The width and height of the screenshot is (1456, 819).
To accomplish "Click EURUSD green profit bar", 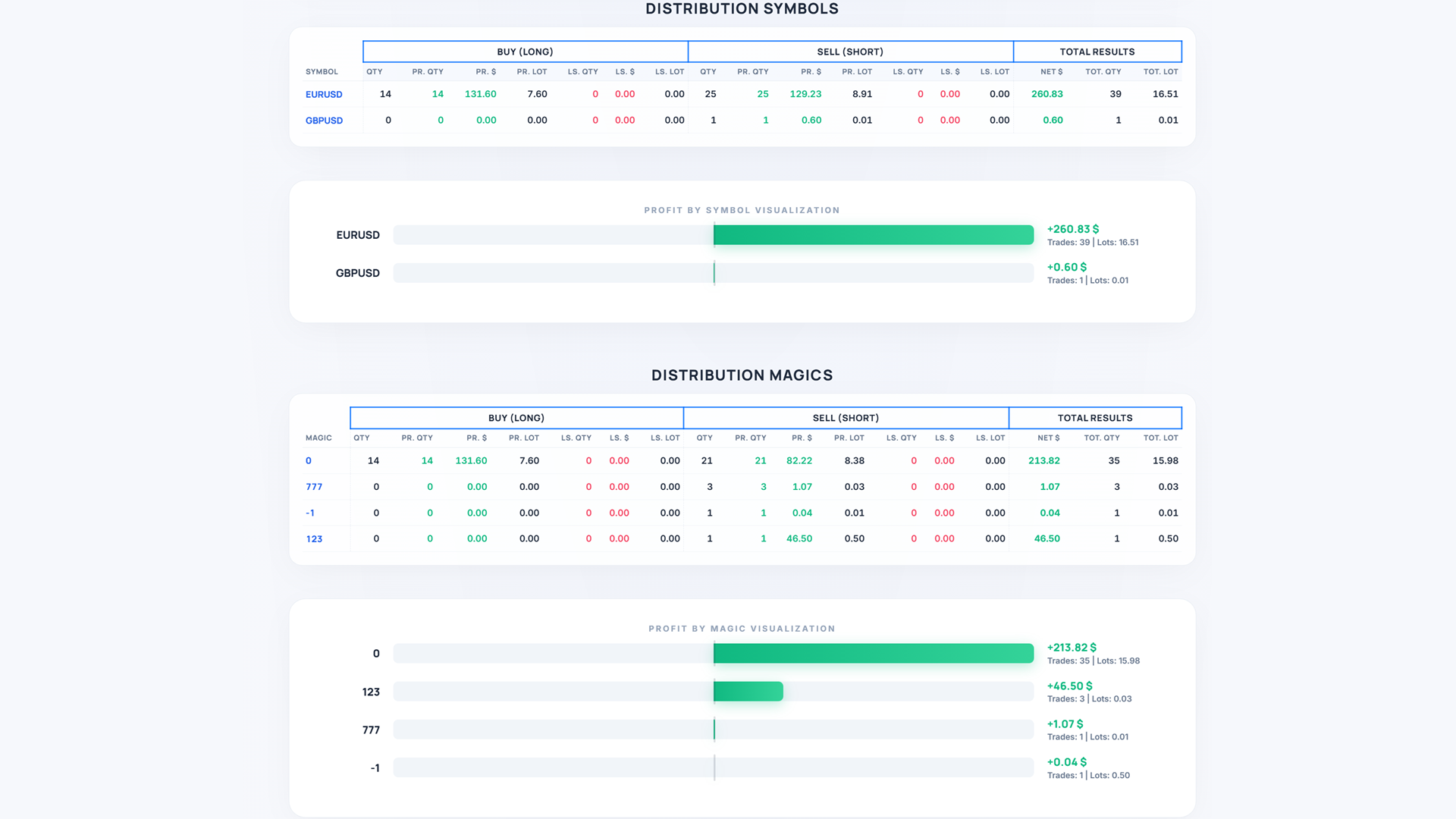I will tap(873, 235).
